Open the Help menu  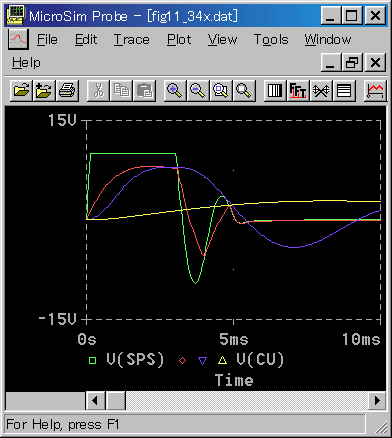pos(26,62)
